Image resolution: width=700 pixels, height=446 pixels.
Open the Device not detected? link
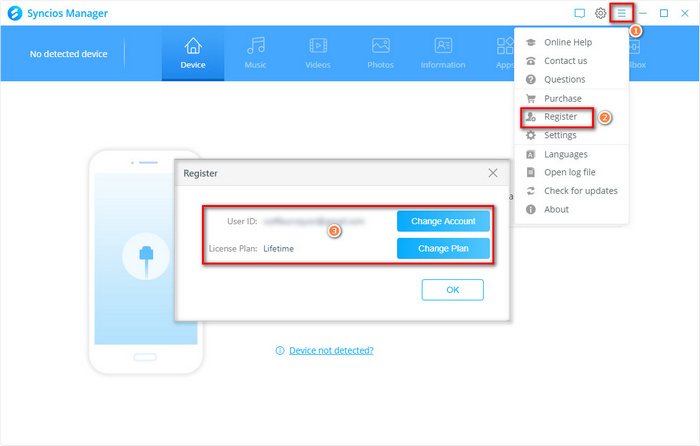click(x=331, y=350)
